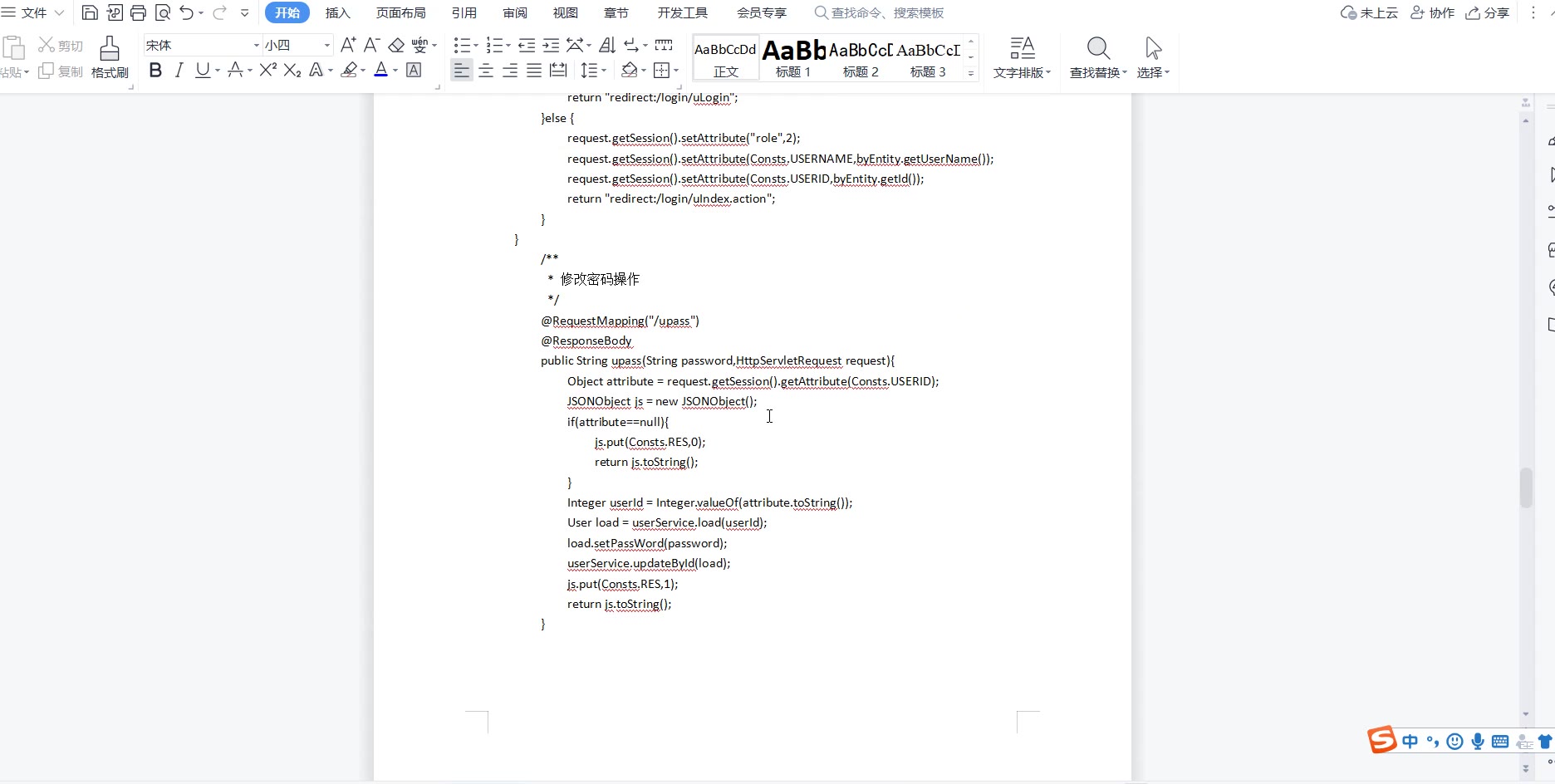Image resolution: width=1555 pixels, height=784 pixels.
Task: Click the Undo arrow icon
Action: tap(186, 12)
